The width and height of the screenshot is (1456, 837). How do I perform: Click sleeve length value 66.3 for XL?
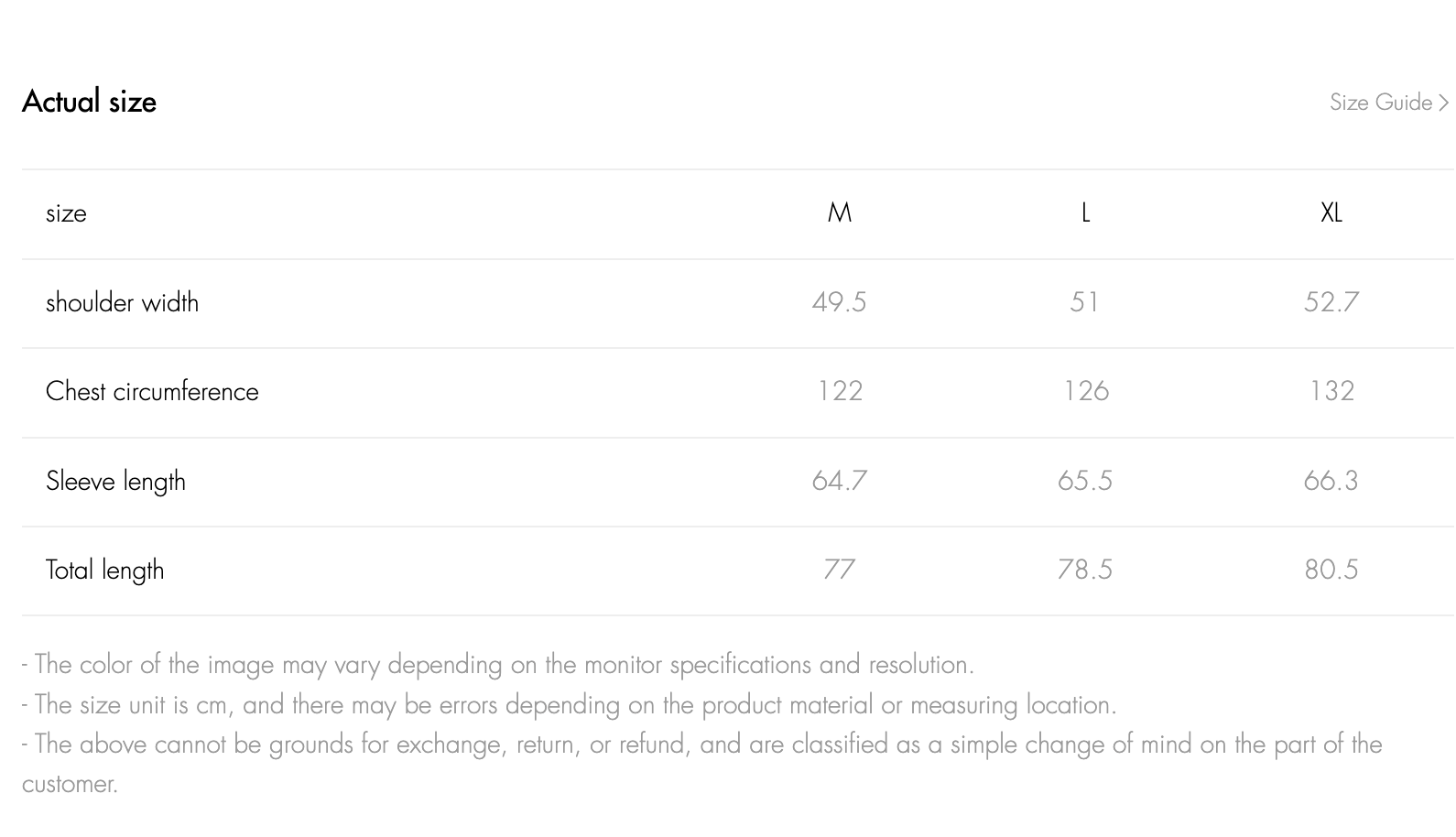point(1331,481)
